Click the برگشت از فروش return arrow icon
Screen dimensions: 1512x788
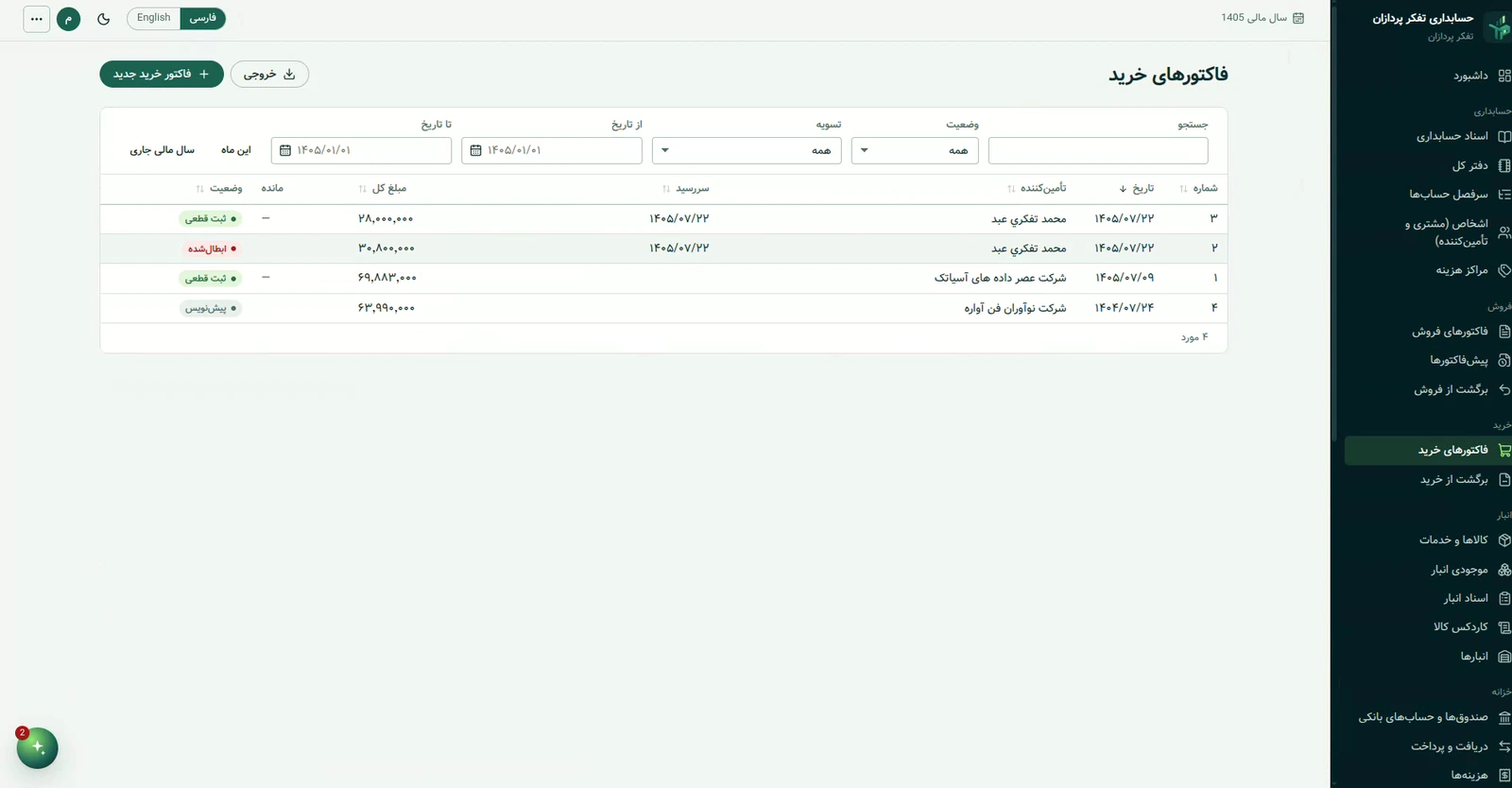pos(1504,389)
